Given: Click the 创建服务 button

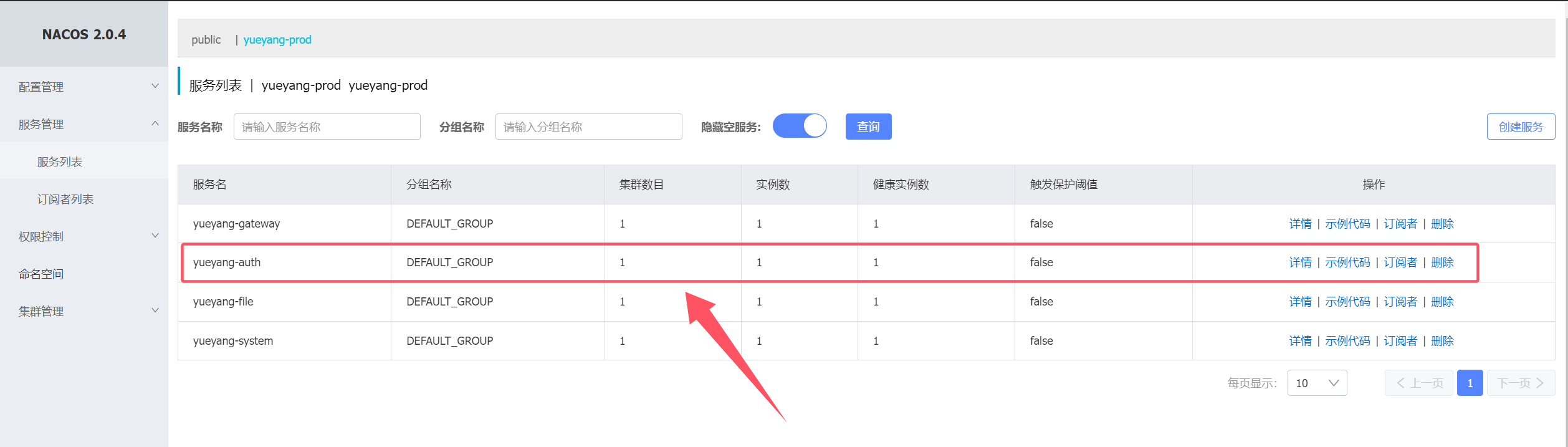Looking at the screenshot, I should click(x=1520, y=127).
